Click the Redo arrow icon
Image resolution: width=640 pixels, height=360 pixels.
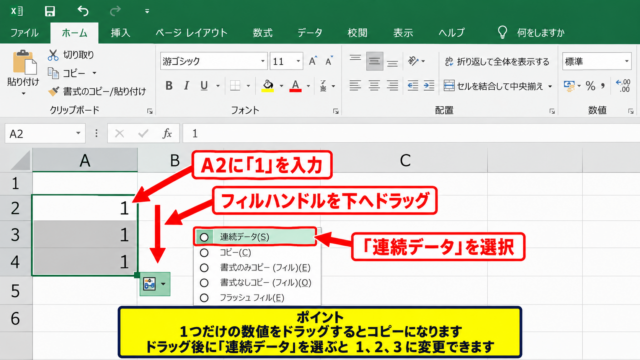pyautogui.click(x=115, y=11)
